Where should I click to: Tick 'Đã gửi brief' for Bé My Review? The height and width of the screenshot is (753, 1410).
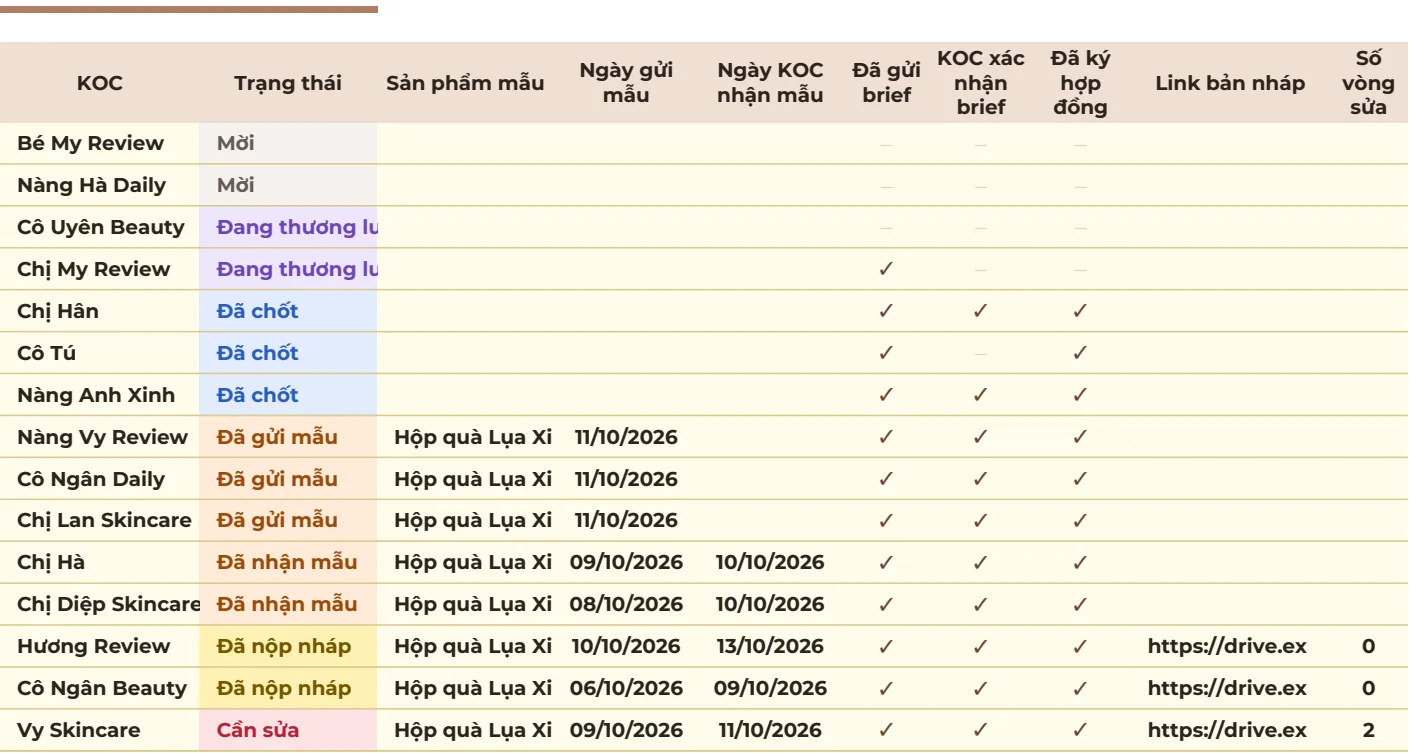click(x=886, y=143)
